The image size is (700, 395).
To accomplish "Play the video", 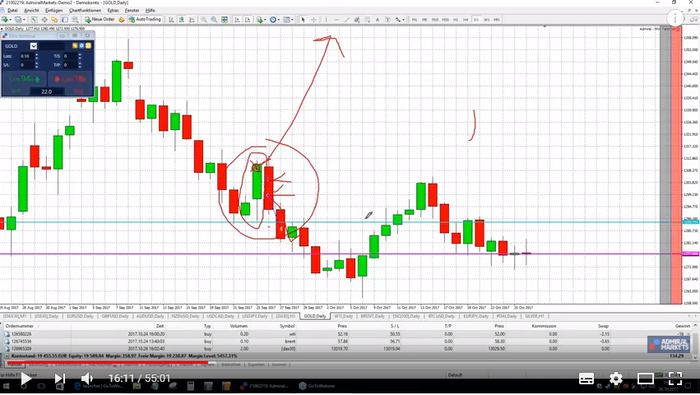I will pyautogui.click(x=25, y=379).
